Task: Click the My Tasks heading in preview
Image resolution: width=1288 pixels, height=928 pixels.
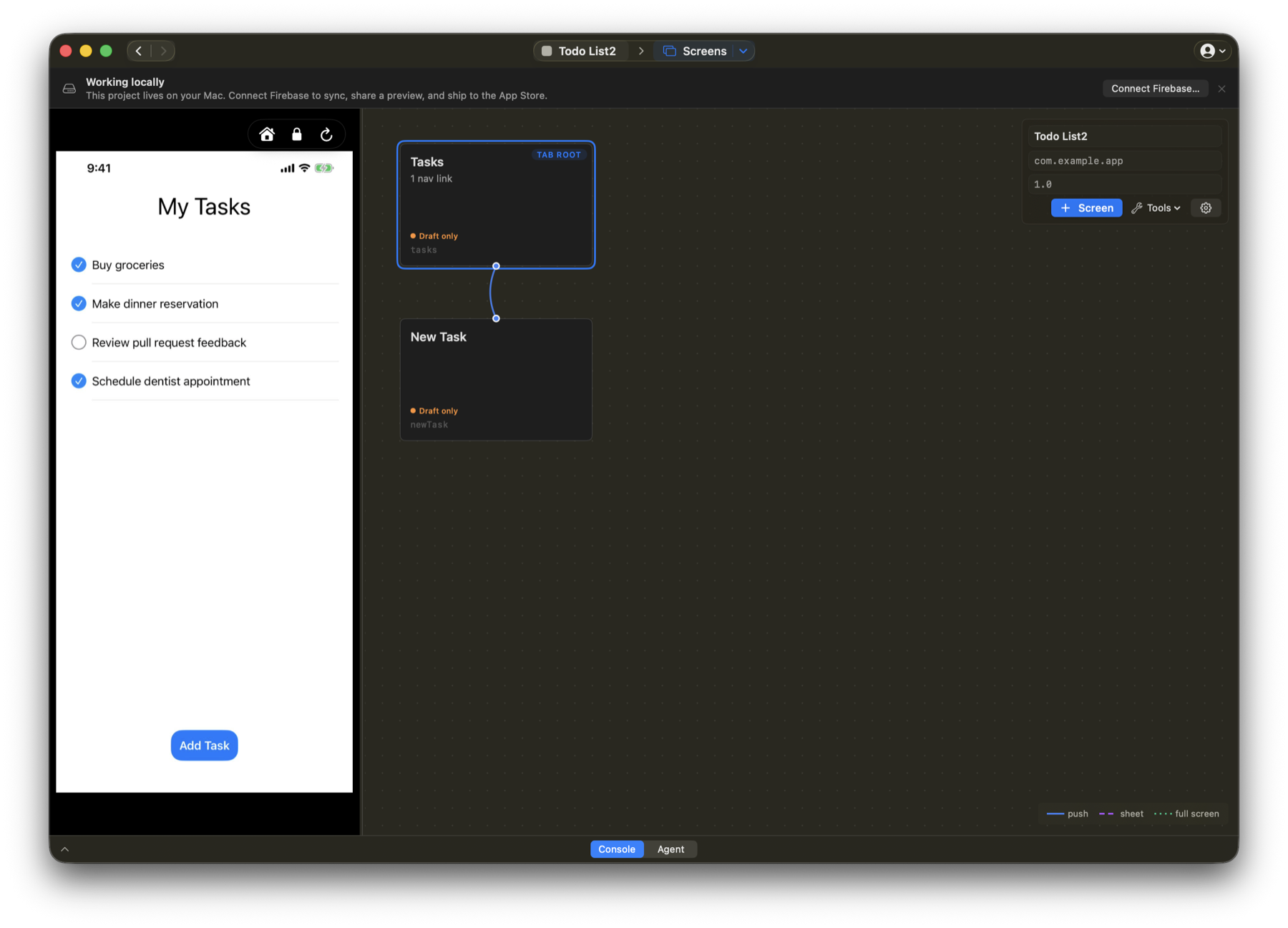Action: tap(204, 207)
